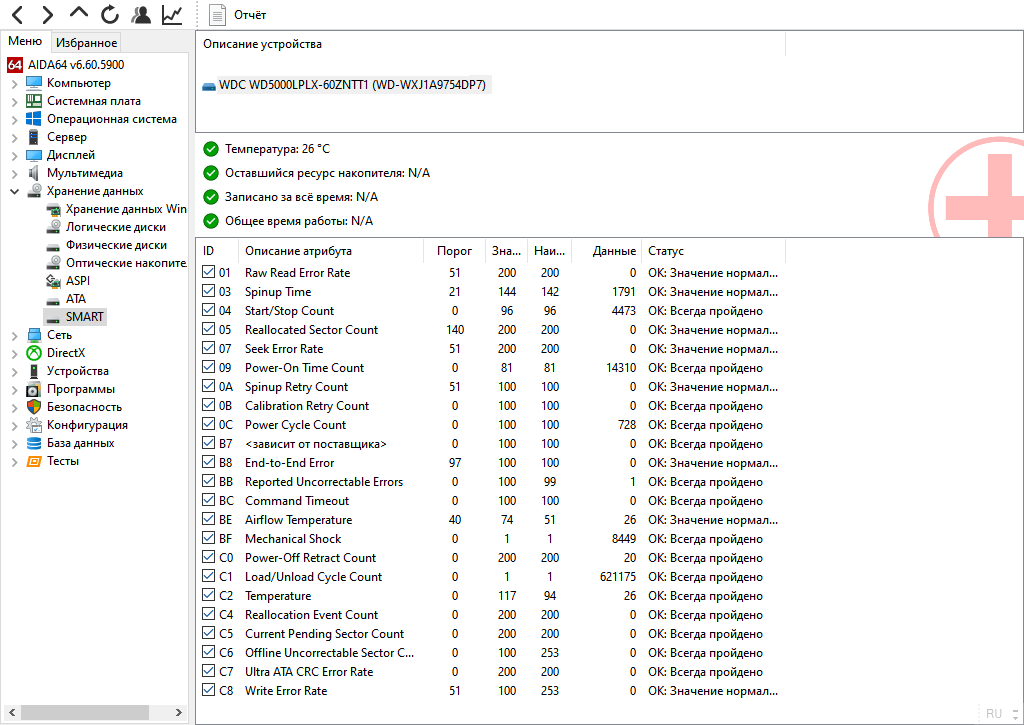Expand the Операционная система tree node
This screenshot has height=725, width=1024.
click(x=14, y=120)
